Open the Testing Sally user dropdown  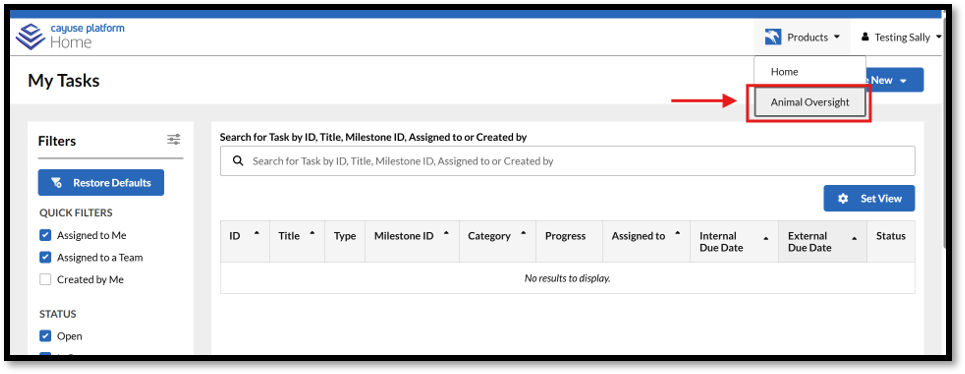[902, 37]
